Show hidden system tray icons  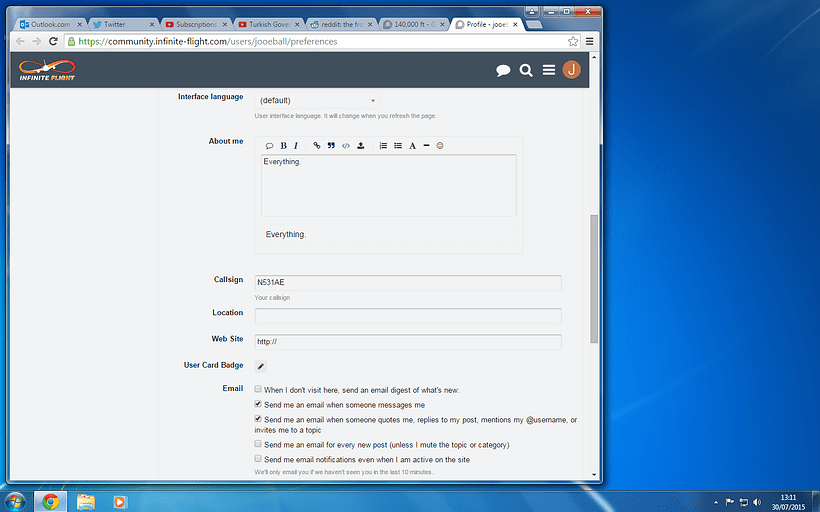716,503
